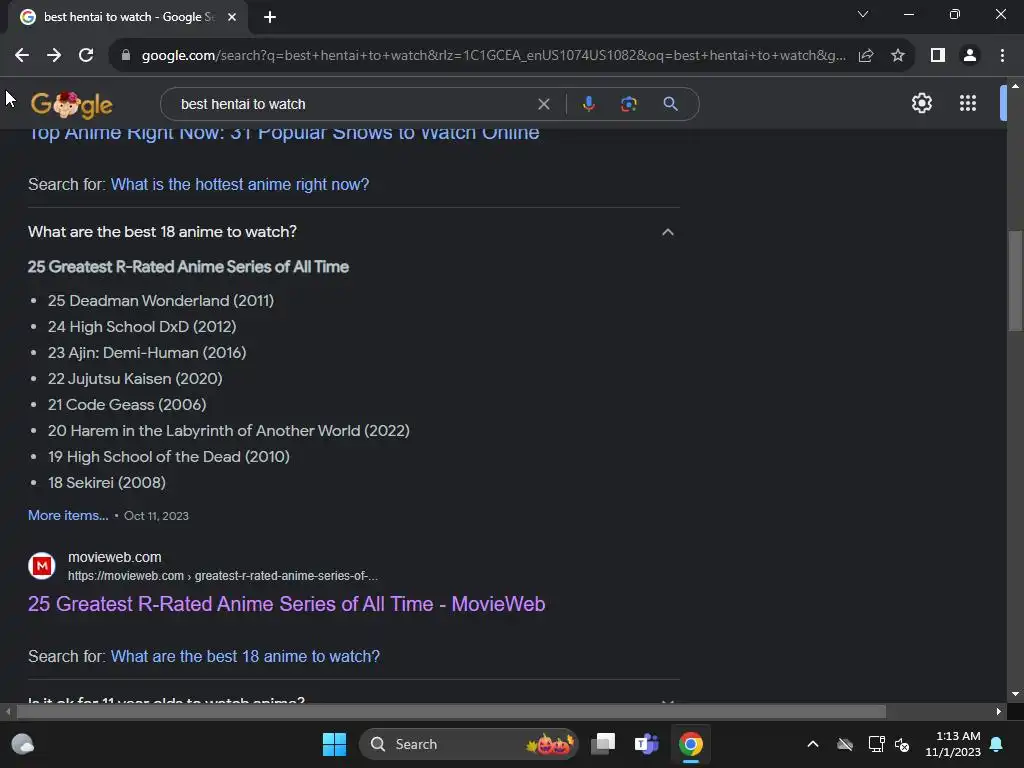
Task: Go to Google home via logo
Action: [x=72, y=104]
